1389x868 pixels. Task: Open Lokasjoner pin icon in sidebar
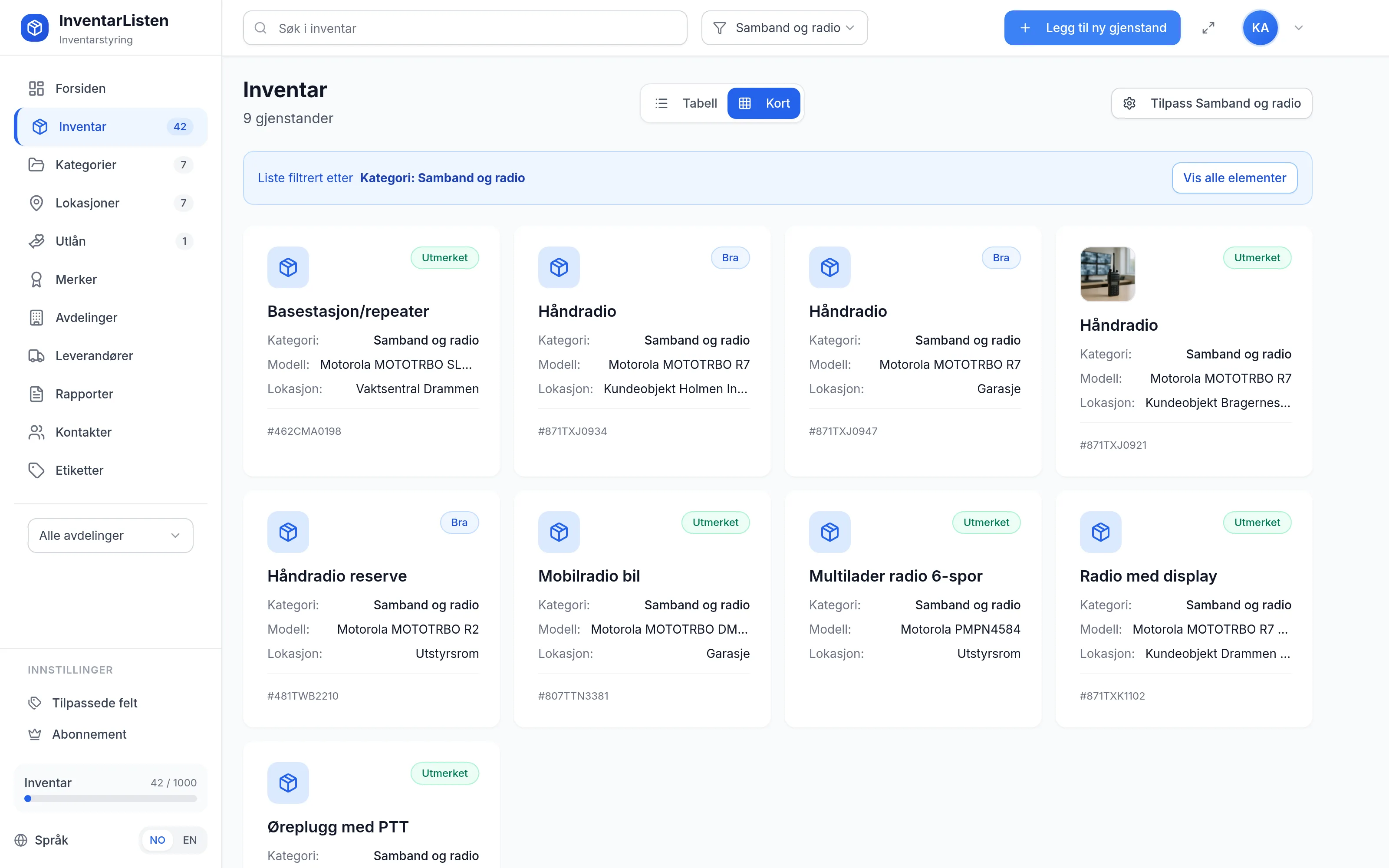point(36,203)
